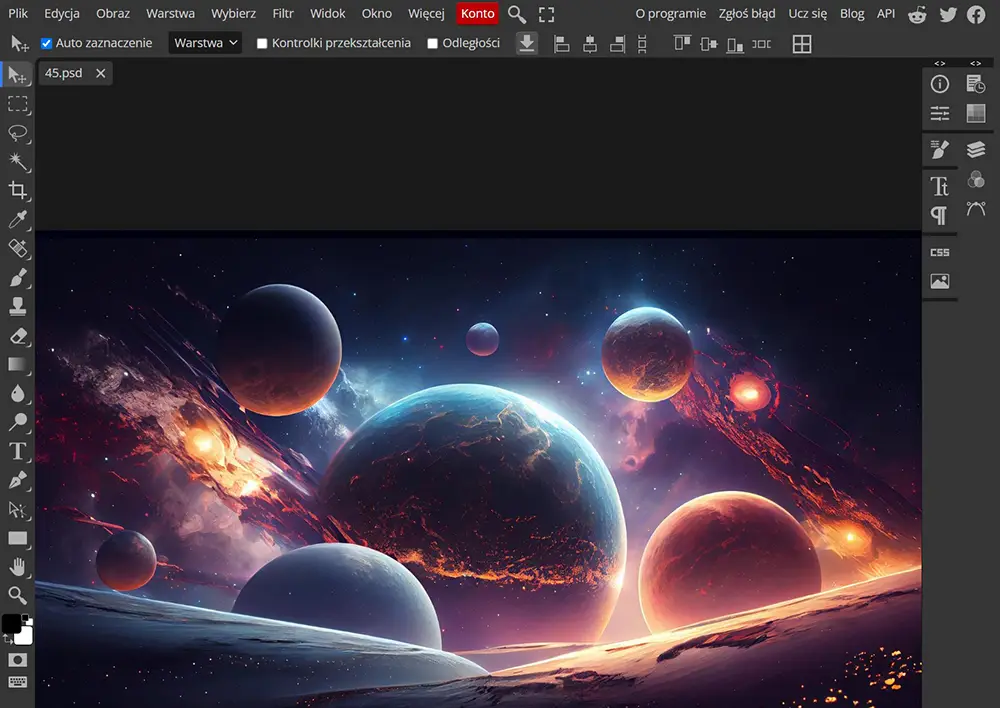The width and height of the screenshot is (1000, 708).
Task: Open the Blog link
Action: [852, 13]
